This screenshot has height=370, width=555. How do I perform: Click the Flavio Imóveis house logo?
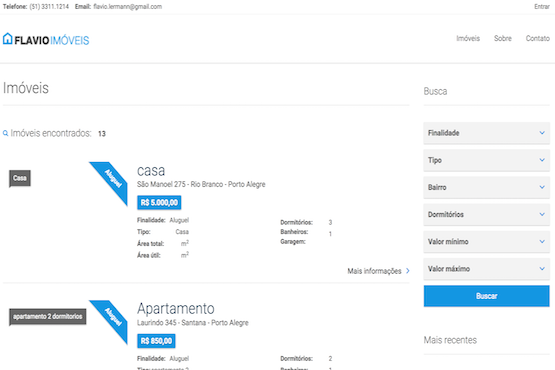46,39
